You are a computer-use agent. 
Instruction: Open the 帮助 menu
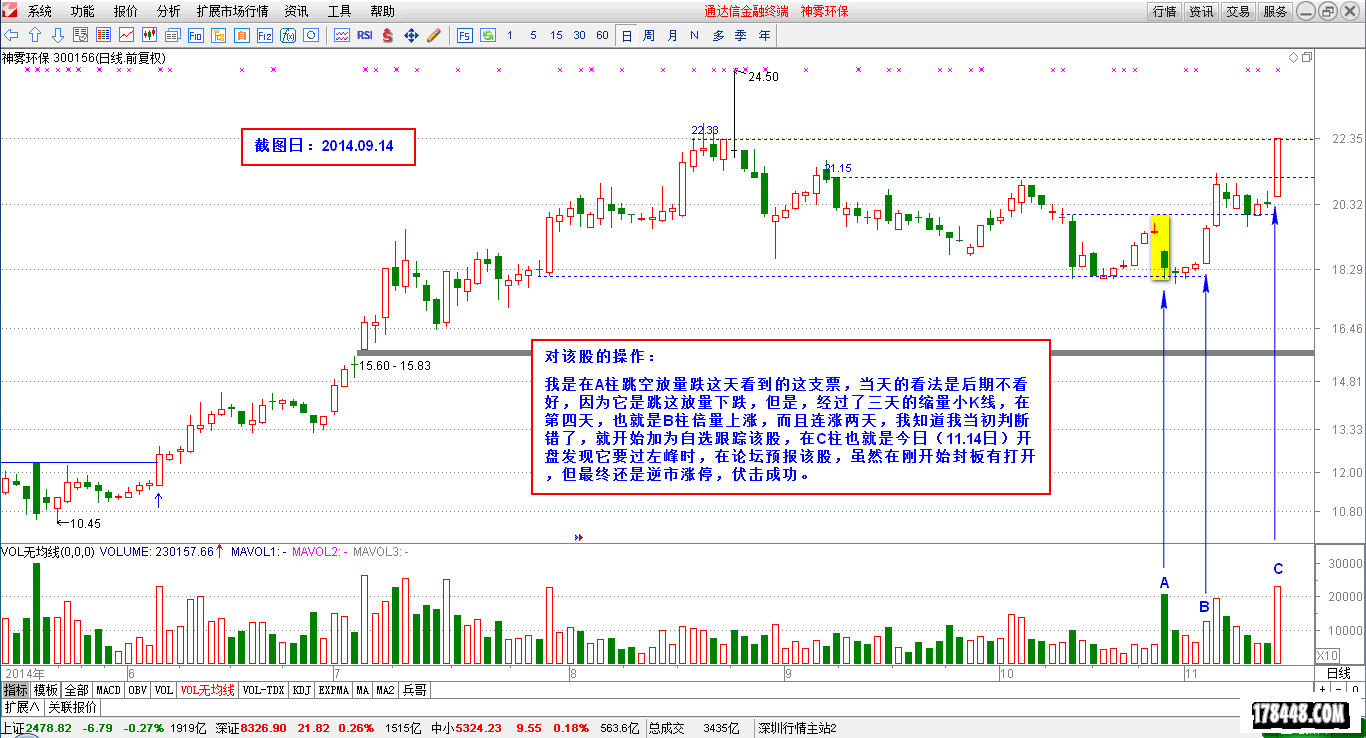pyautogui.click(x=382, y=11)
